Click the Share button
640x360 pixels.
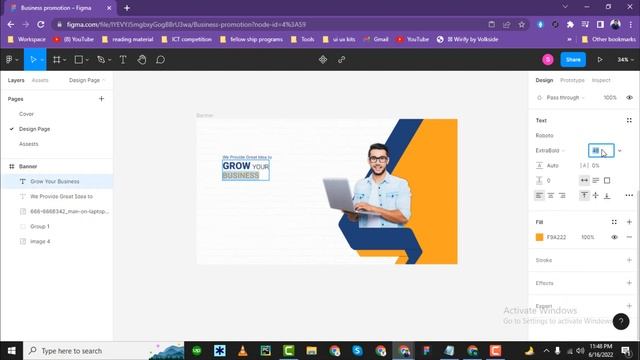point(573,60)
